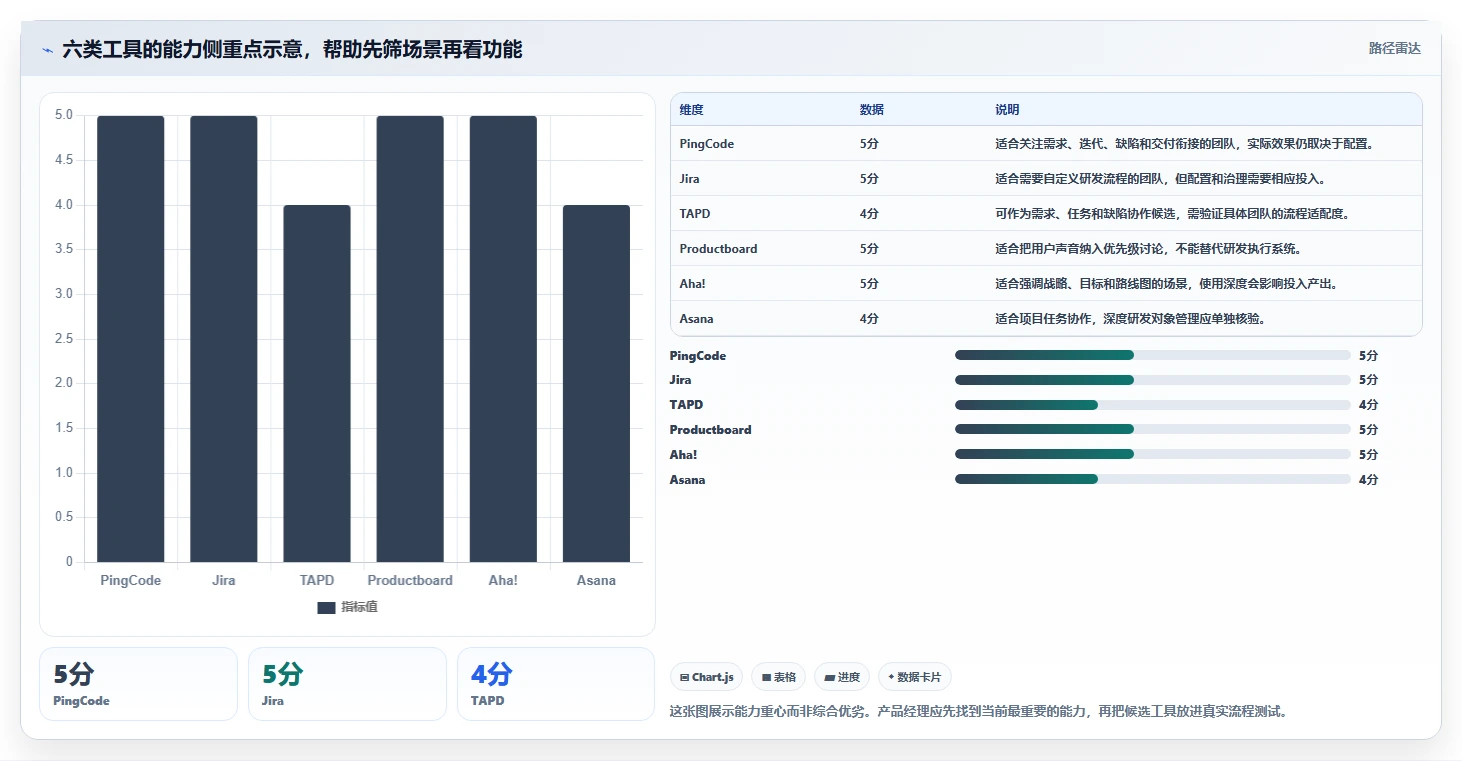Click the Jira bar in the chart
Image resolution: width=1462 pixels, height=761 pixels.
pos(224,339)
